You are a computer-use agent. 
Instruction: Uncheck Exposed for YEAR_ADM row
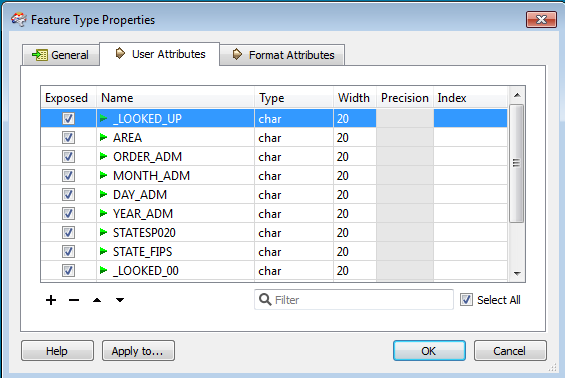click(68, 213)
